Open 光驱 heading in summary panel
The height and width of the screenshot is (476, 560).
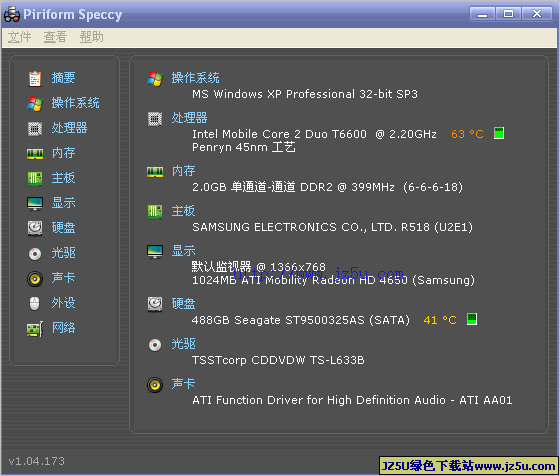coord(183,344)
